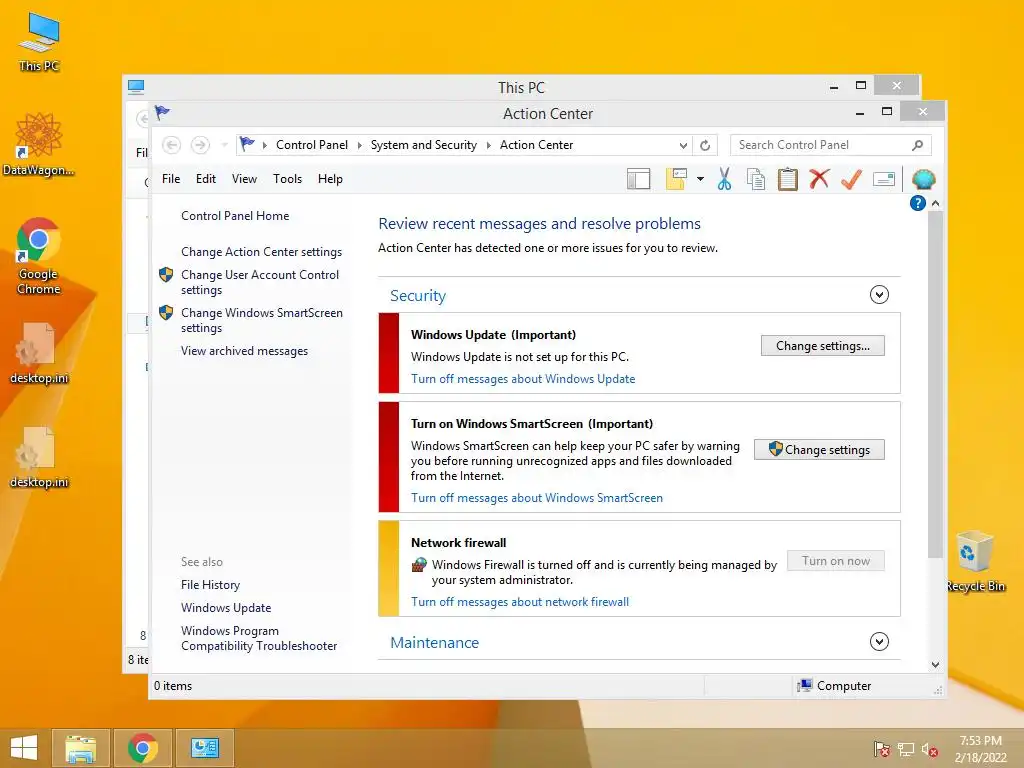Click the muted volume tray icon

(930, 750)
